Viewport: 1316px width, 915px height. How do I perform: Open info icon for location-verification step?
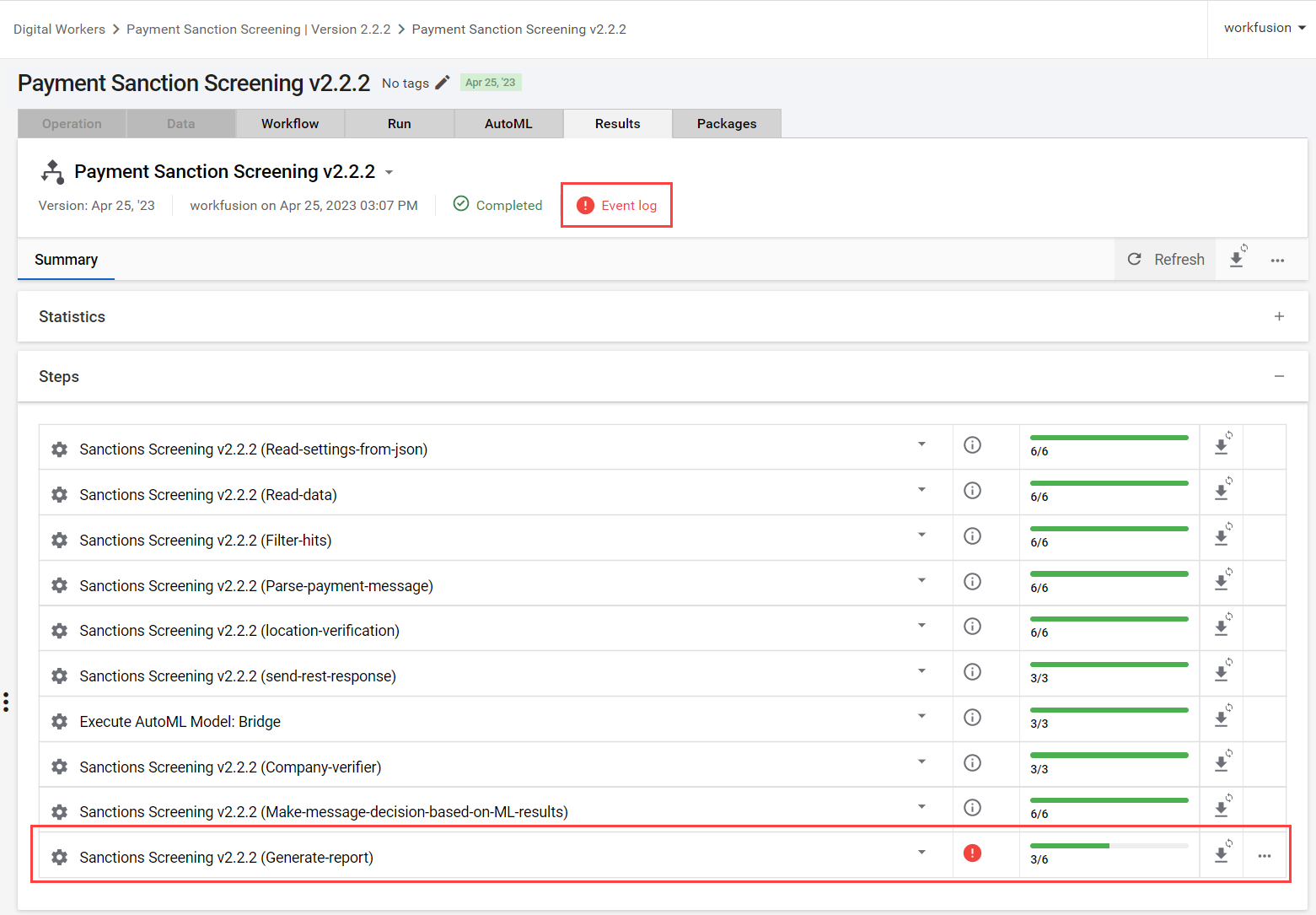972,627
